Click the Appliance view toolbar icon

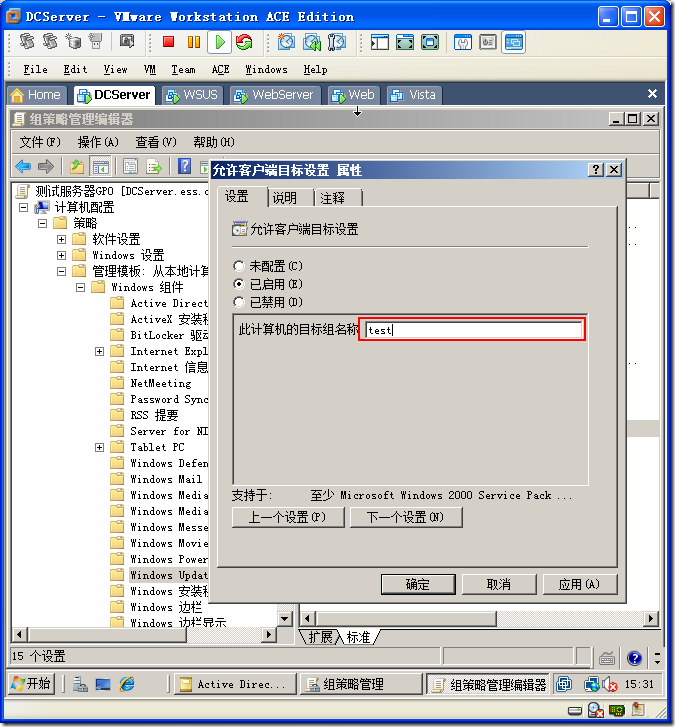[x=488, y=42]
